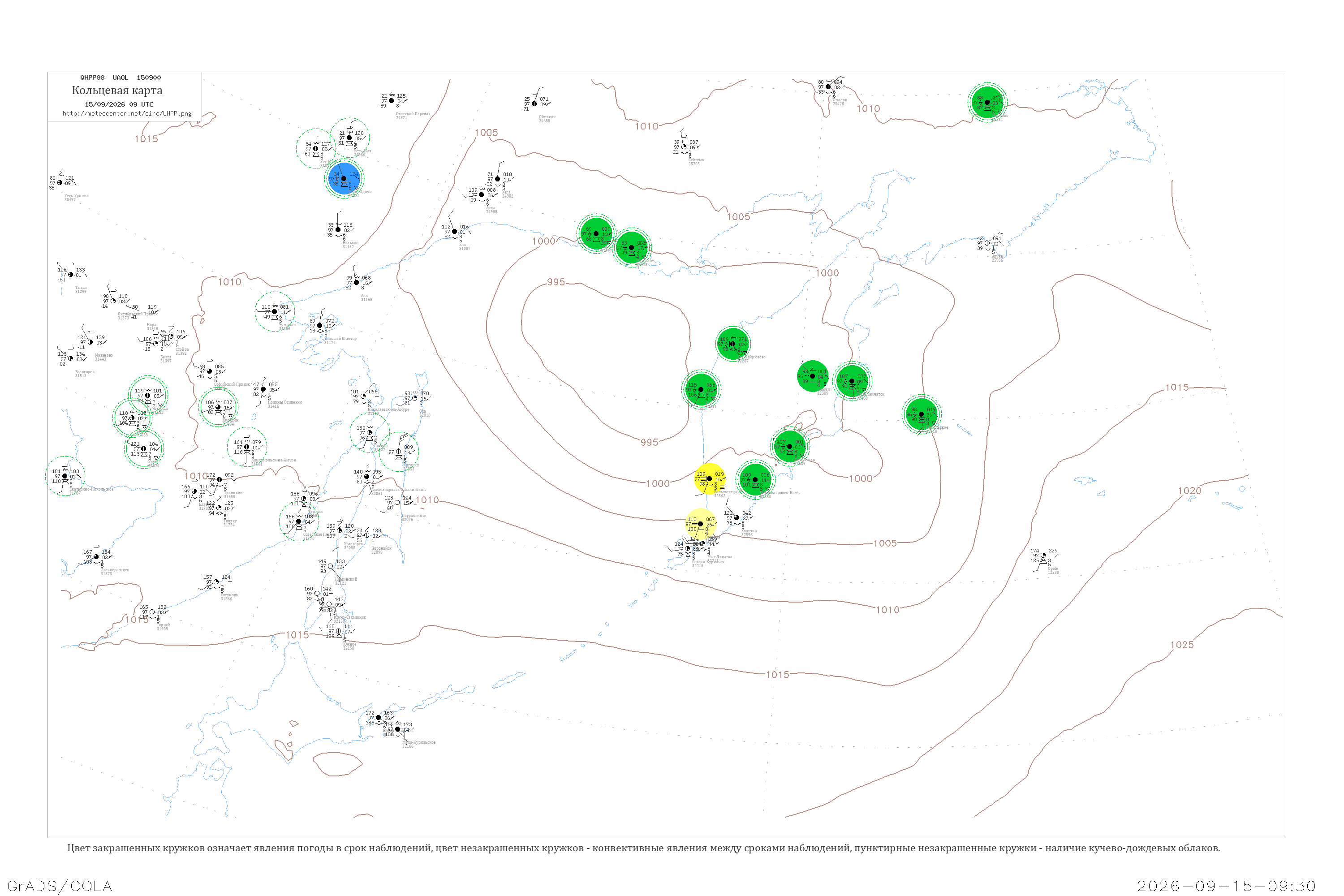Select the green Никольское station marker
This screenshot has width=1344, height=896.
pyautogui.click(x=921, y=414)
